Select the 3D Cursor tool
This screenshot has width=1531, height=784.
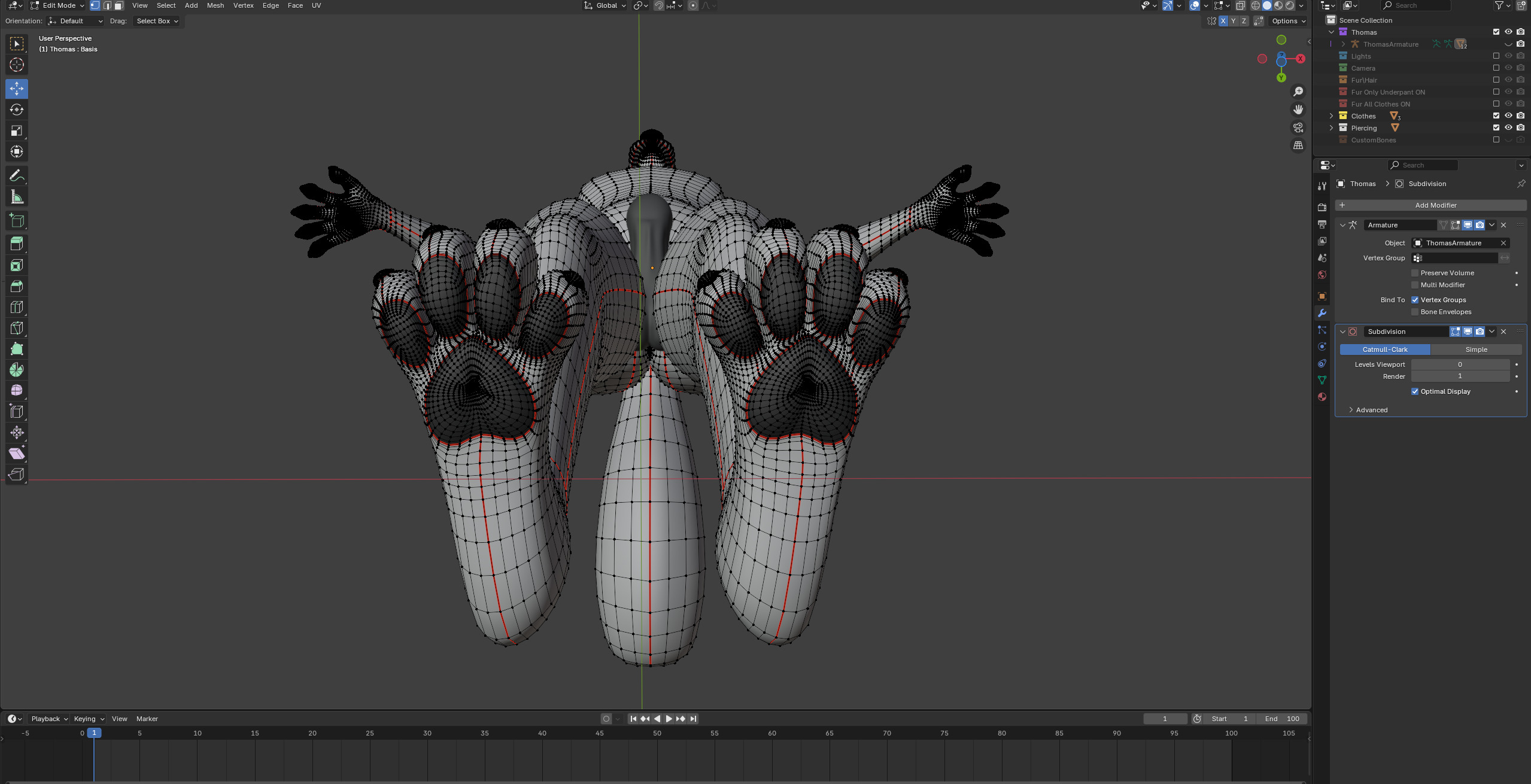click(17, 65)
